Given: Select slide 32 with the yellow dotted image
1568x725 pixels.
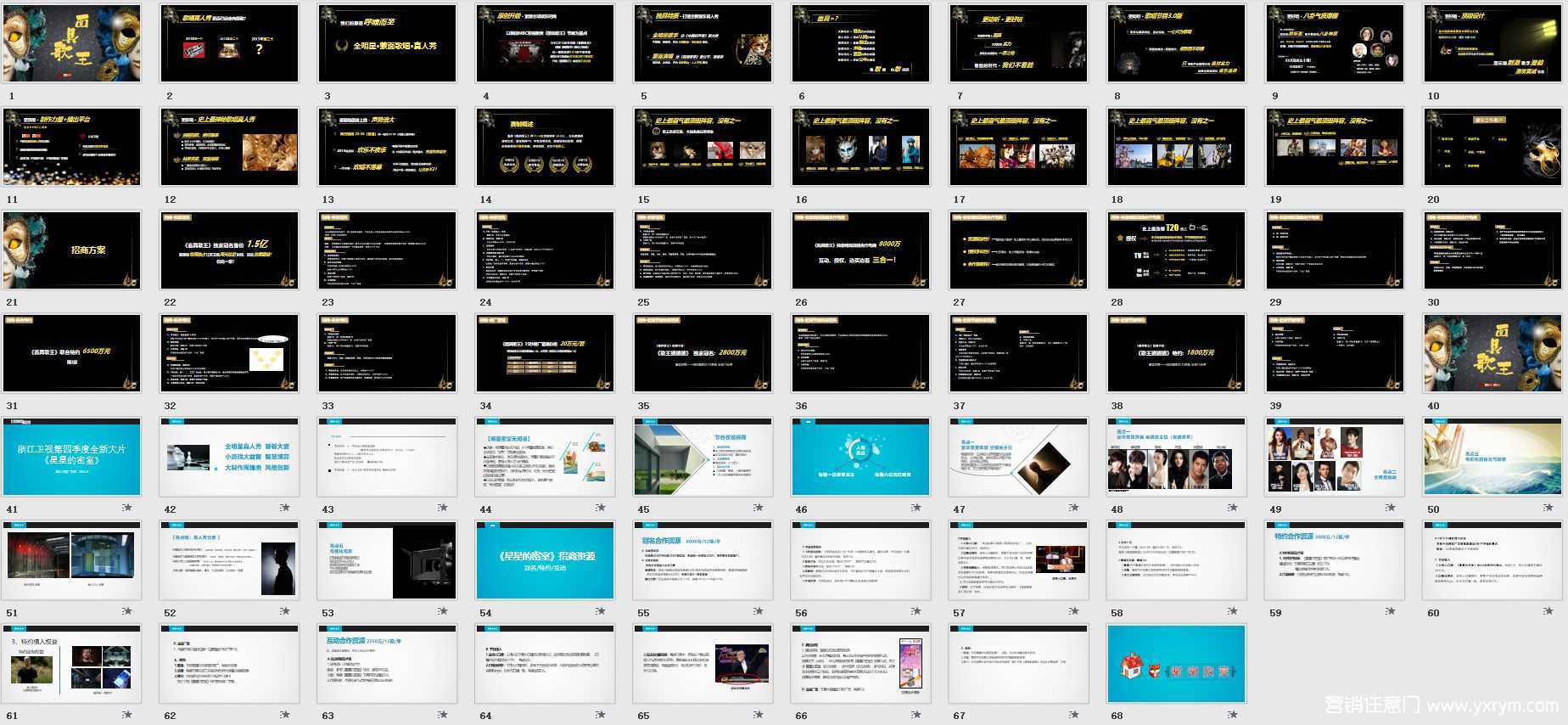Looking at the screenshot, I should coord(229,353).
